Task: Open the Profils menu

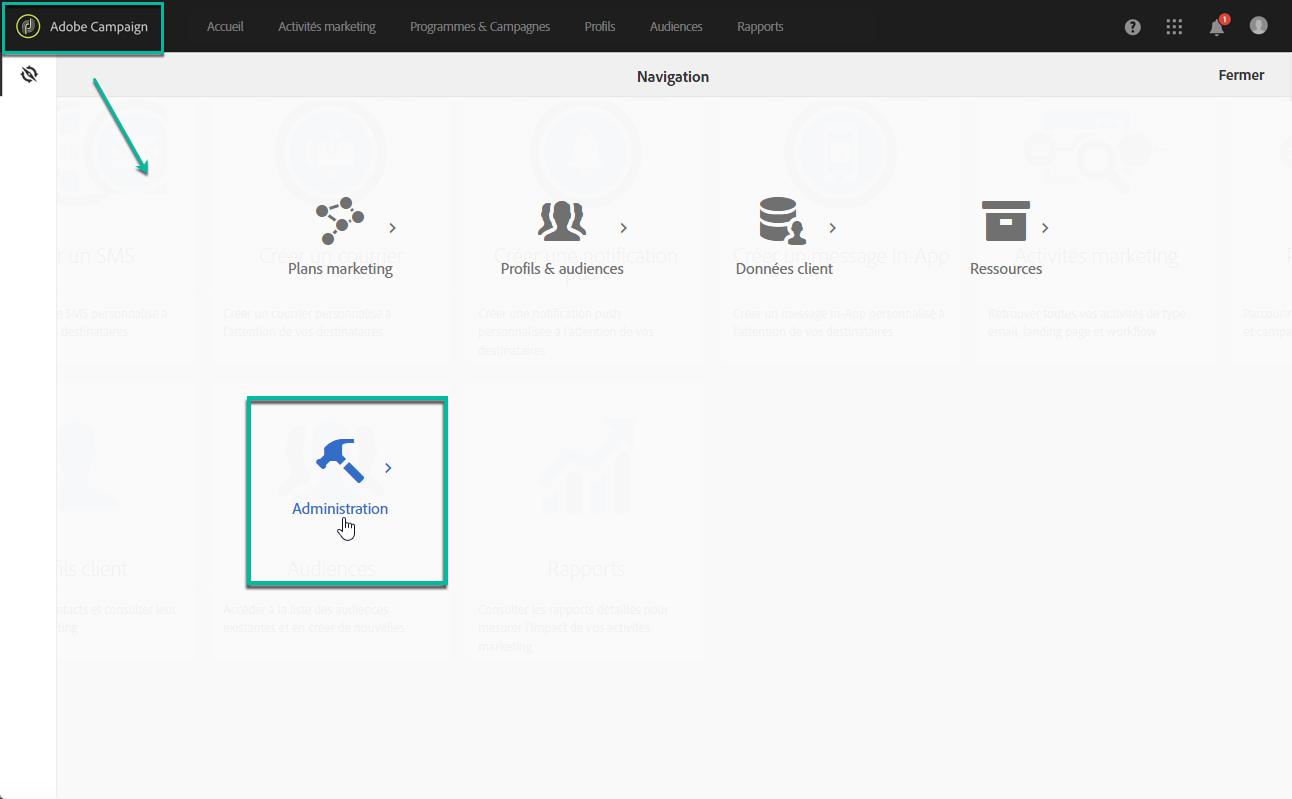Action: click(600, 27)
